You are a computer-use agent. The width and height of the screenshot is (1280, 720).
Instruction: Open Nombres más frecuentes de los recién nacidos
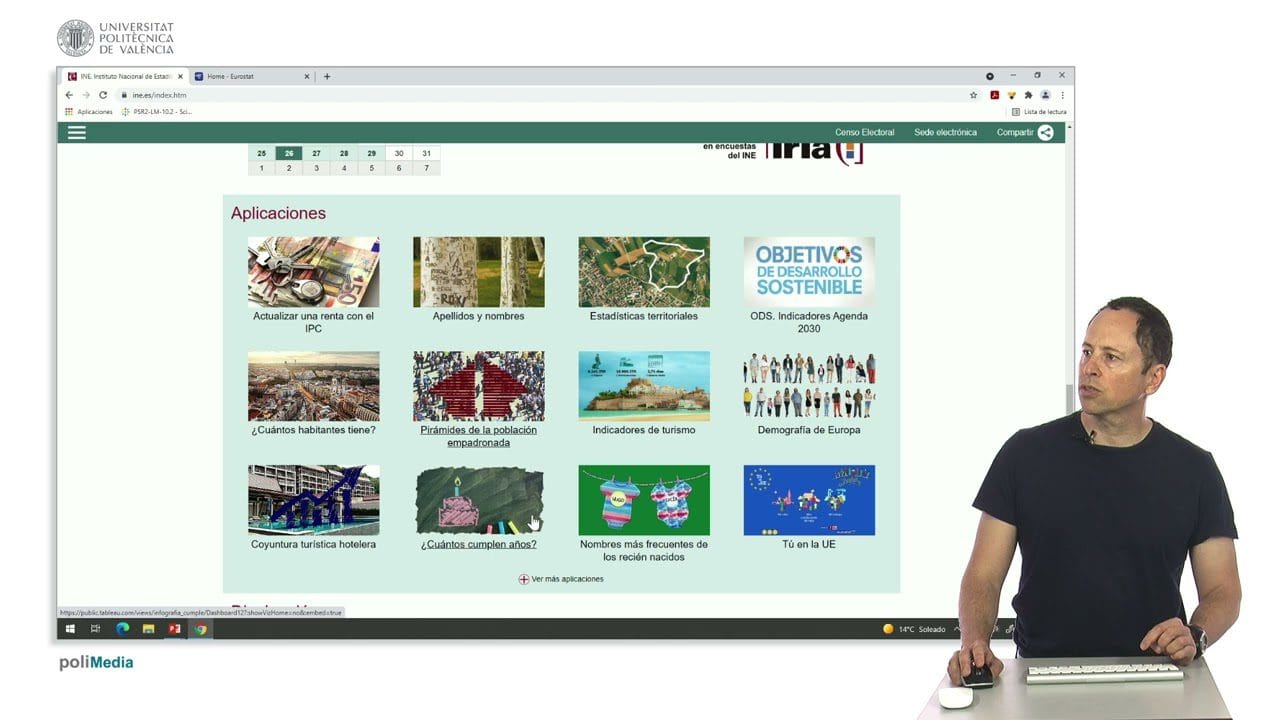(644, 550)
